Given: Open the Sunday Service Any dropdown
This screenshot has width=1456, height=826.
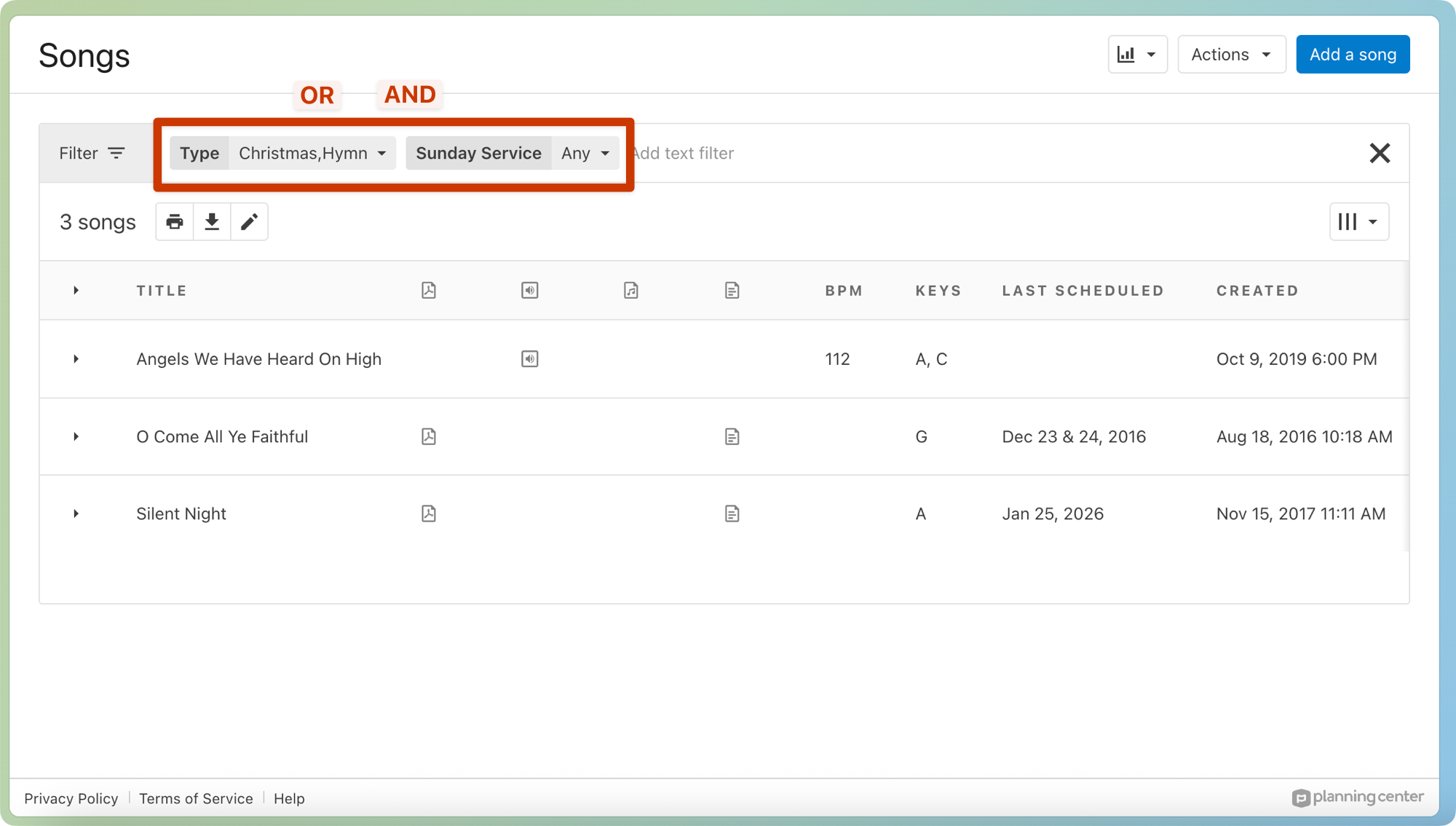Looking at the screenshot, I should point(585,153).
